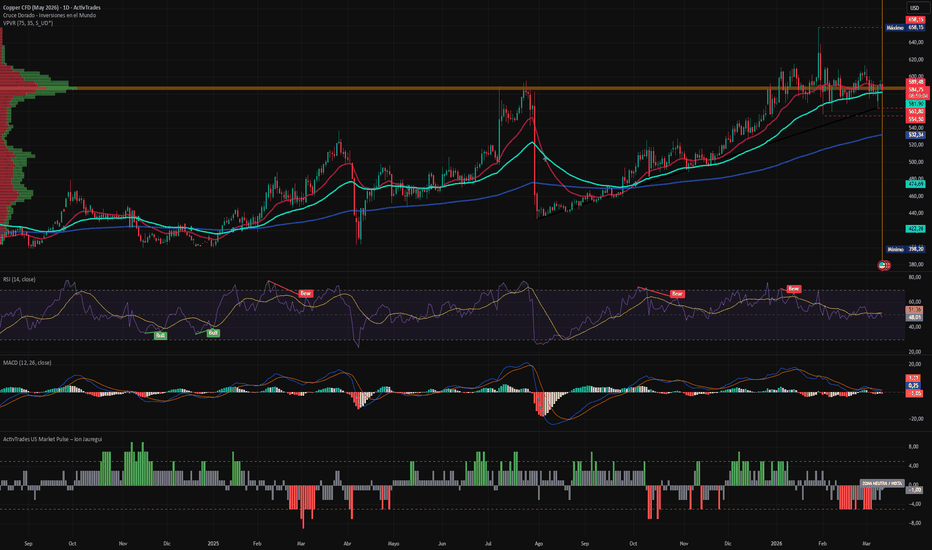Click the Ago label on the time axis

(x=539, y=543)
